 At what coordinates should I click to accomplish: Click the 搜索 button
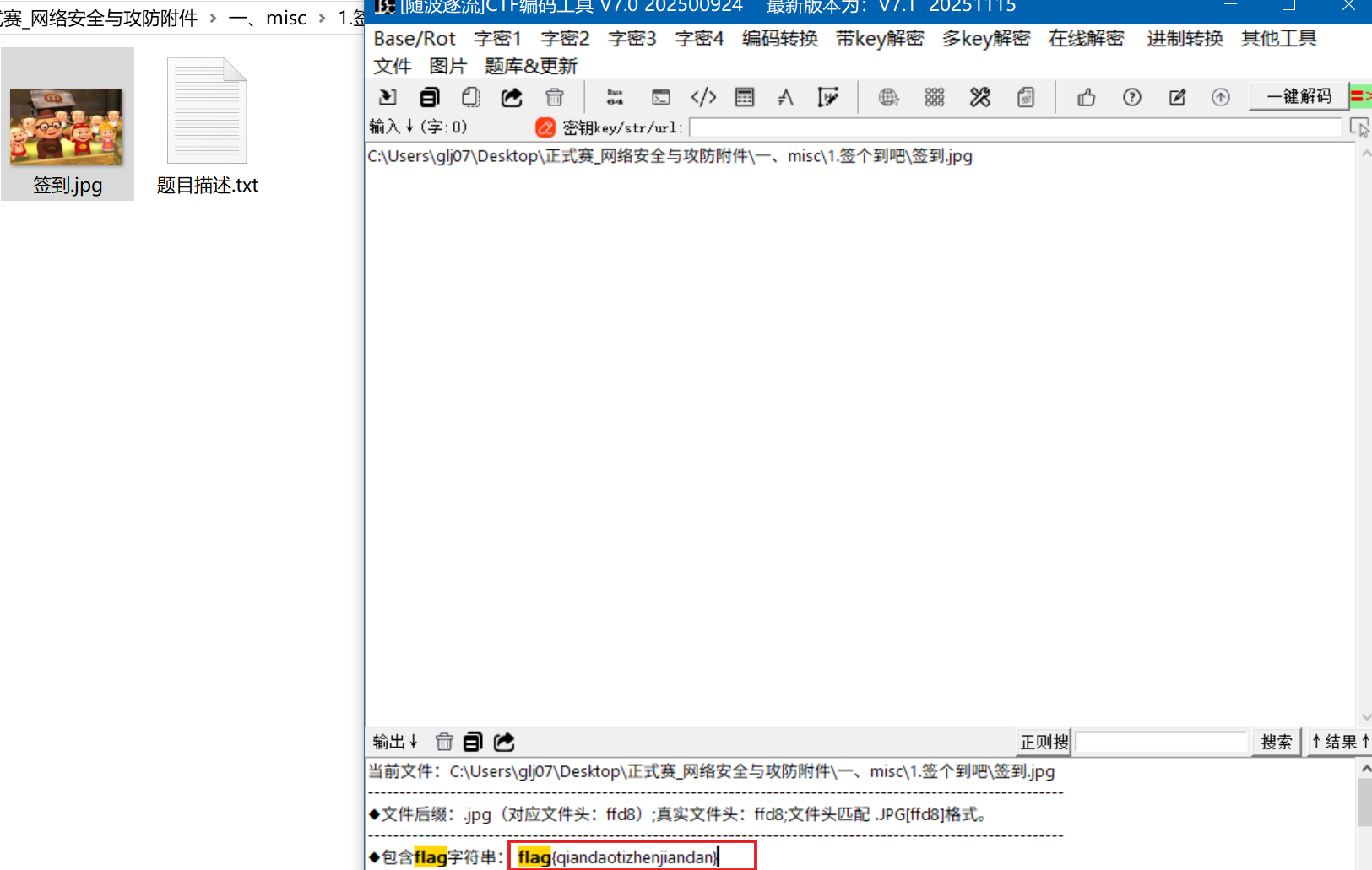point(1276,742)
